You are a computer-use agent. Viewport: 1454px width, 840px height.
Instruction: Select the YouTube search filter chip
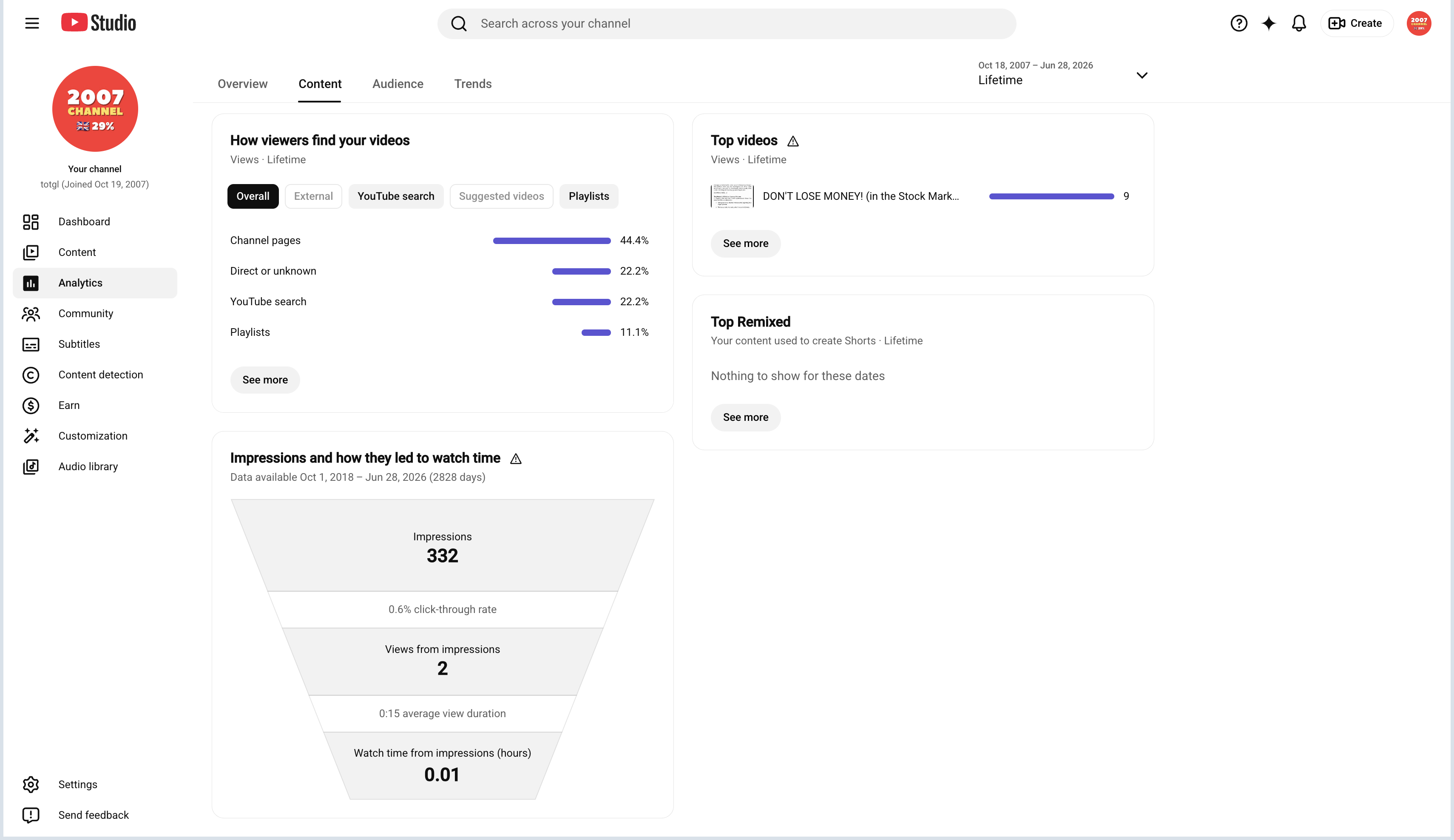click(x=396, y=196)
